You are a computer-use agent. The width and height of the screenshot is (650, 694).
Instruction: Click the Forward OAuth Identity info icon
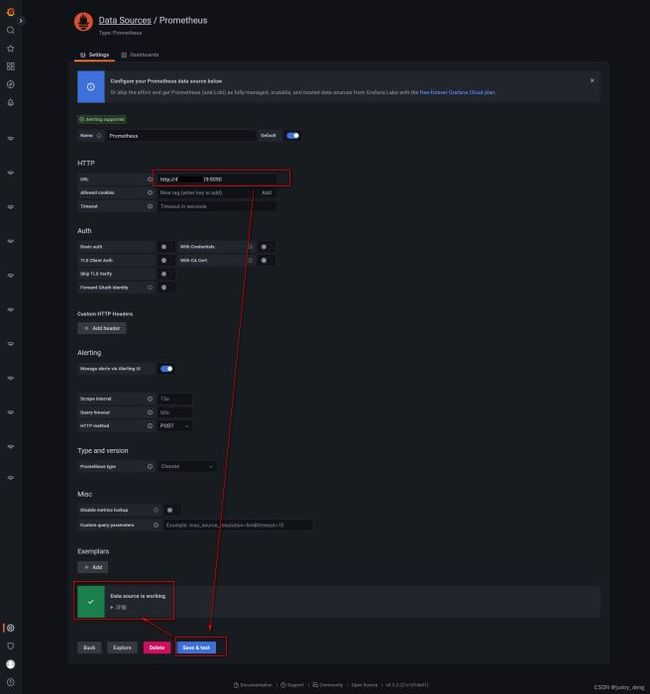tap(150, 287)
